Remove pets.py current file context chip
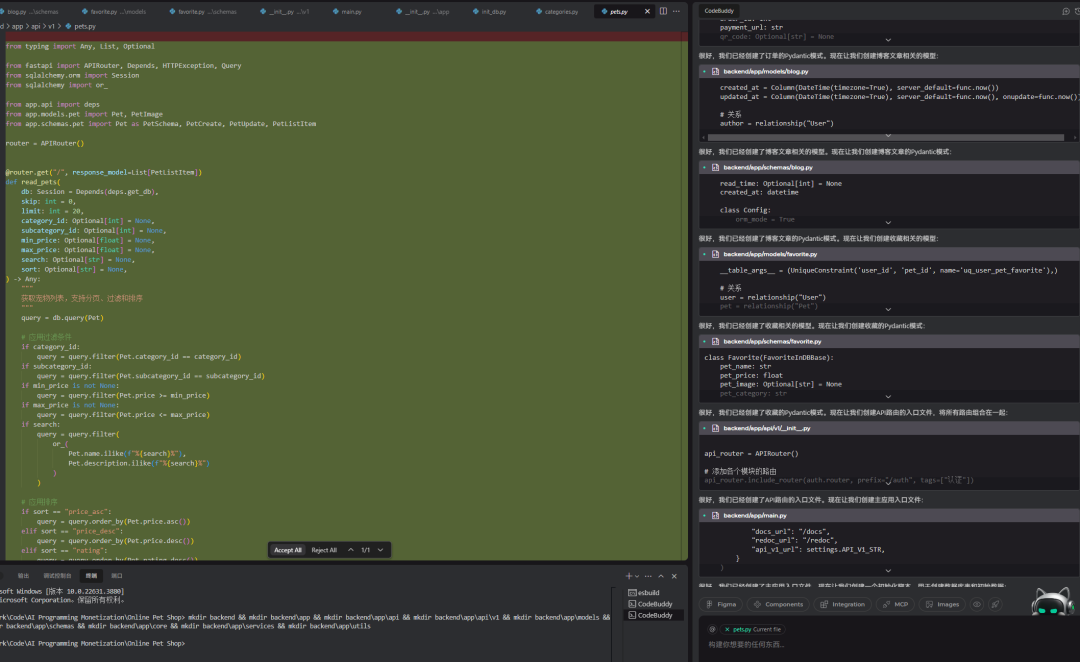1080x662 pixels. (727, 629)
